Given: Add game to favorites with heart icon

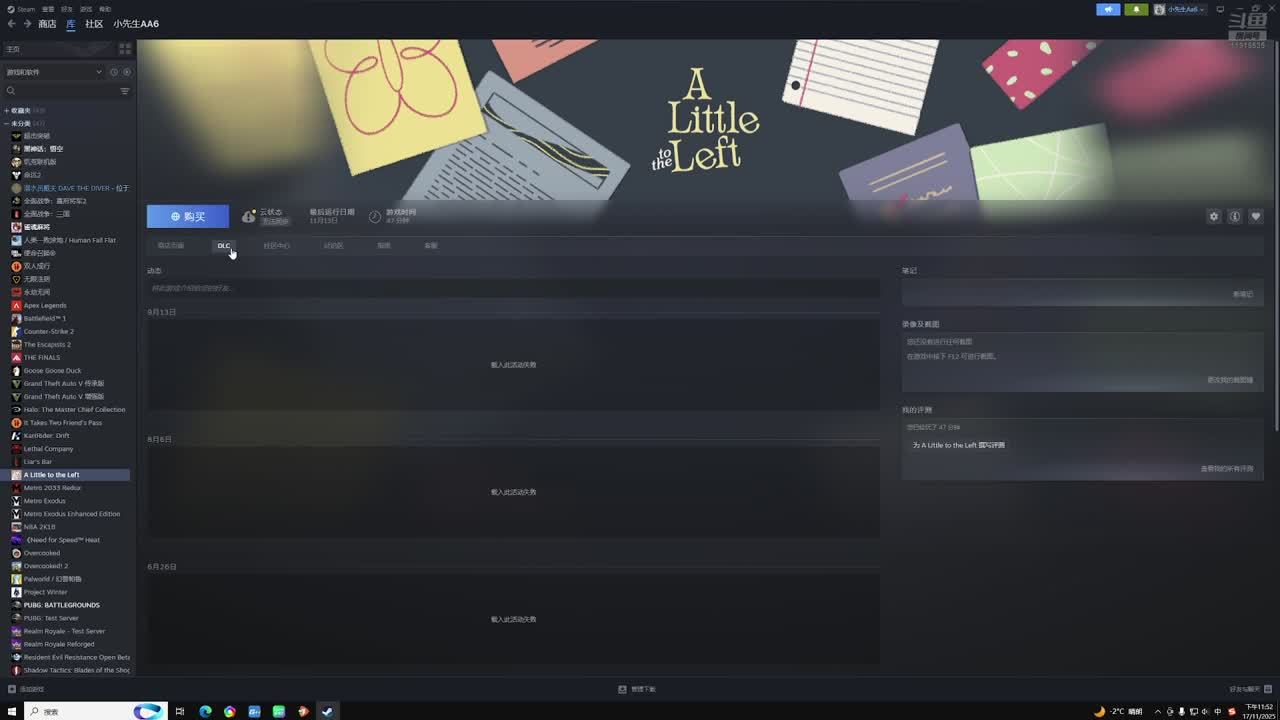Looking at the screenshot, I should 1256,216.
